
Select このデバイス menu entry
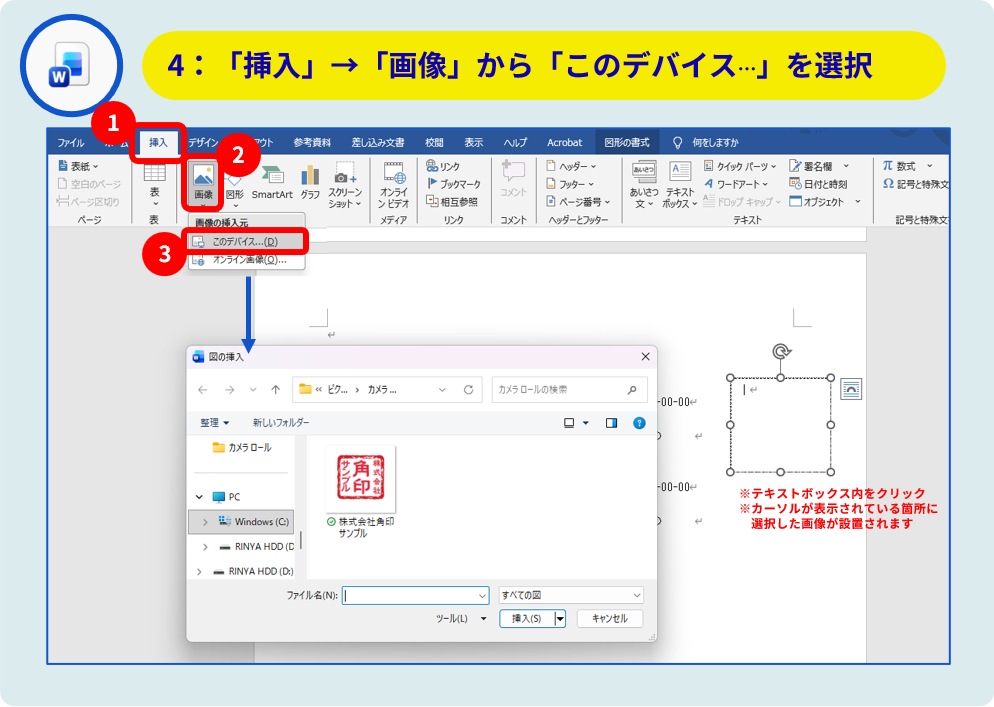pyautogui.click(x=245, y=241)
